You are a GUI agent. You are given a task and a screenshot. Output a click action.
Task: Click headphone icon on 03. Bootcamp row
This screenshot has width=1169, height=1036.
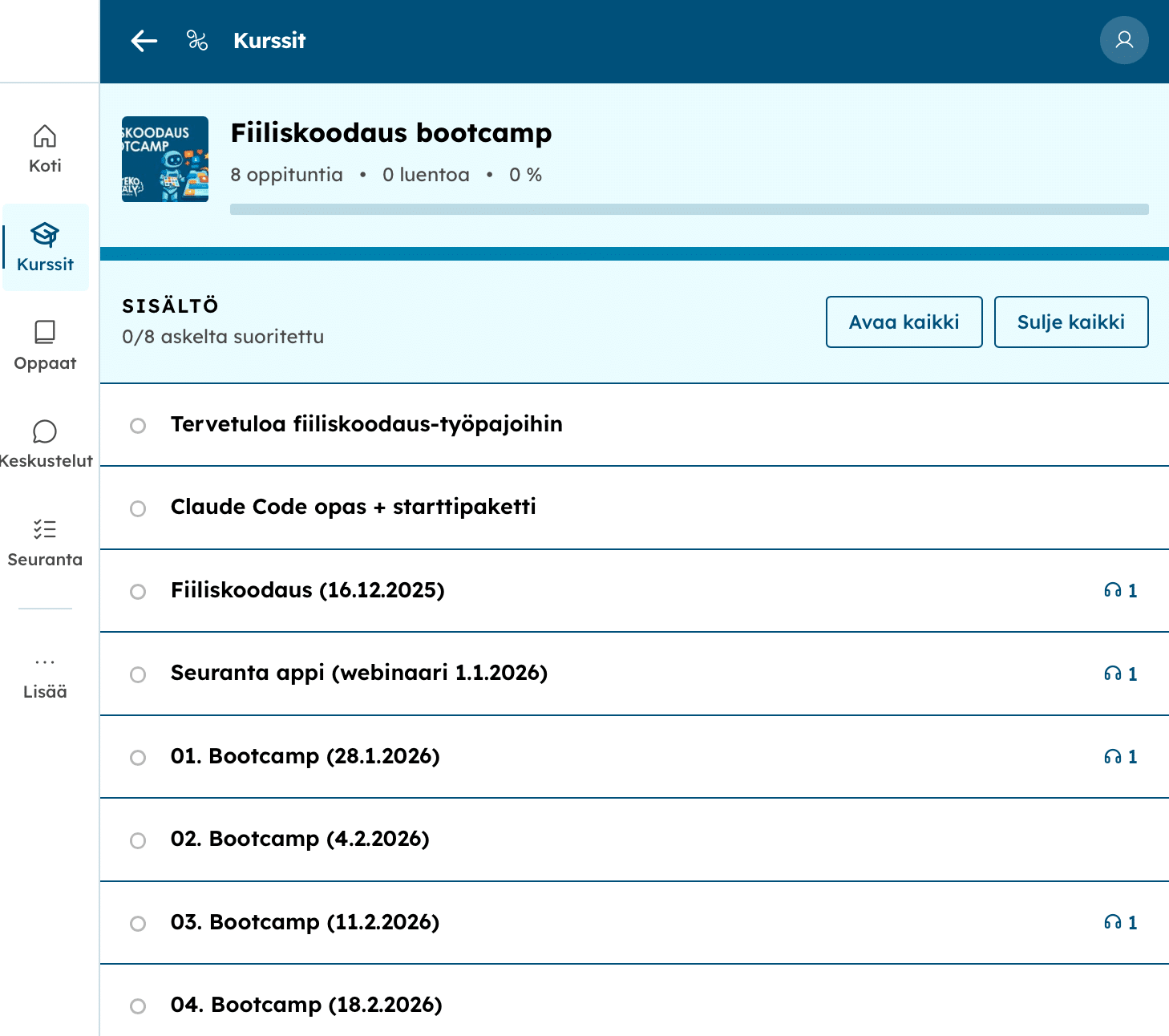[x=1112, y=923]
